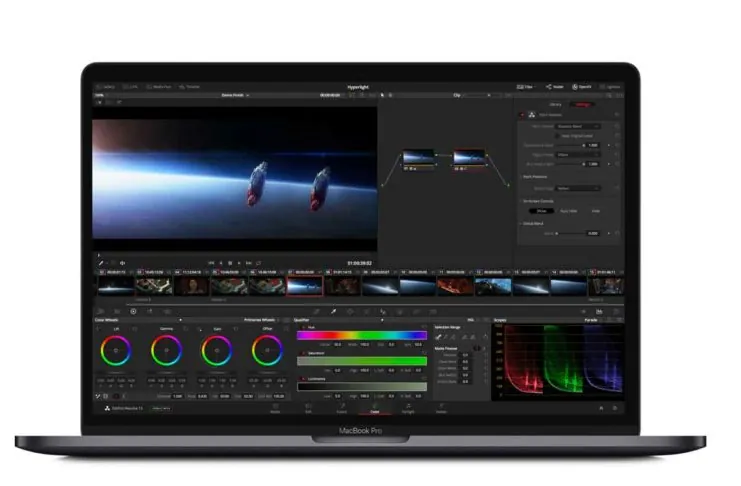
Task: Open the Primaries Wheels mode dropdown
Action: click(261, 320)
